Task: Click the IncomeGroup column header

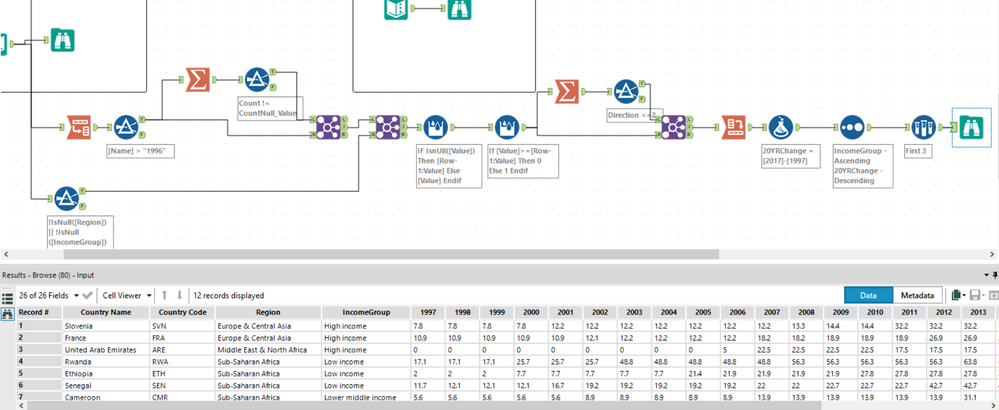Action: [x=366, y=313]
